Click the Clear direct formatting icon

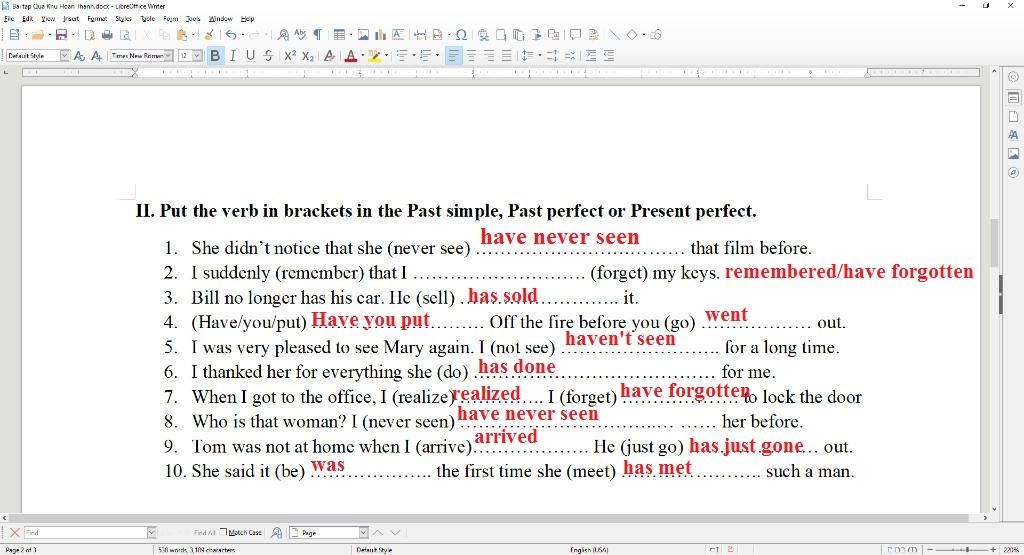click(x=329, y=56)
